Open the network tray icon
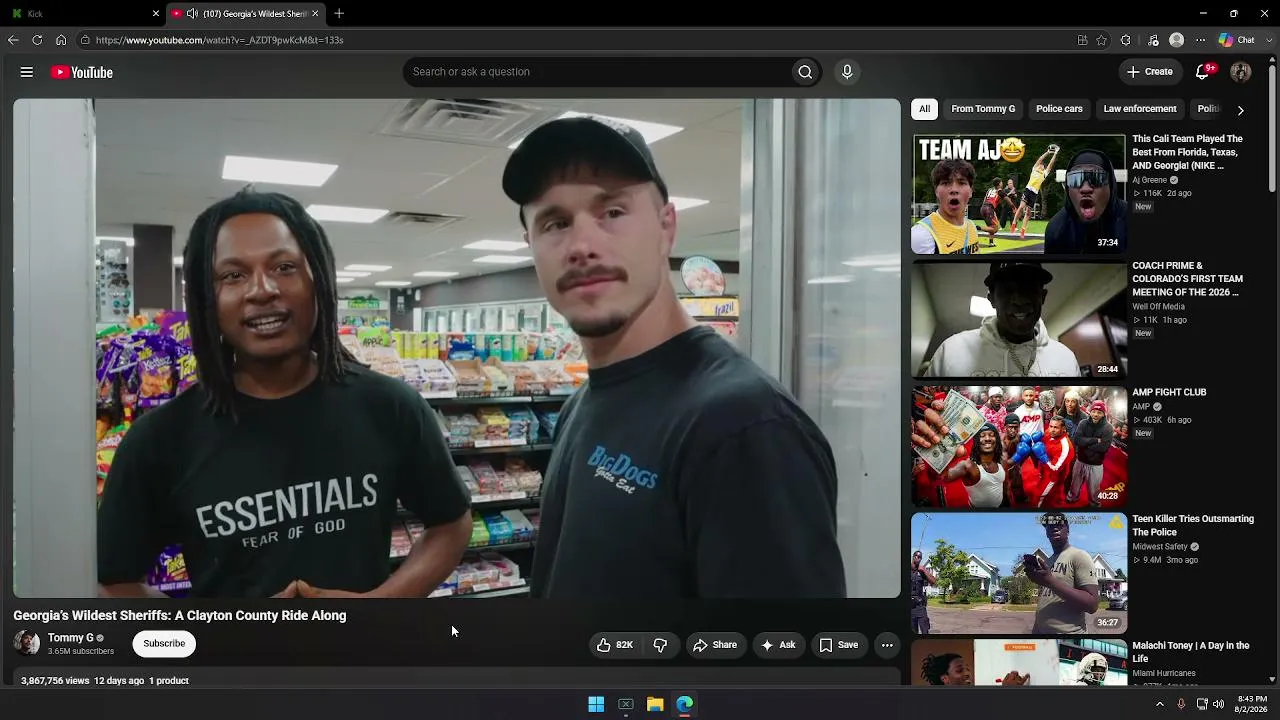1280x720 pixels. click(x=1201, y=704)
